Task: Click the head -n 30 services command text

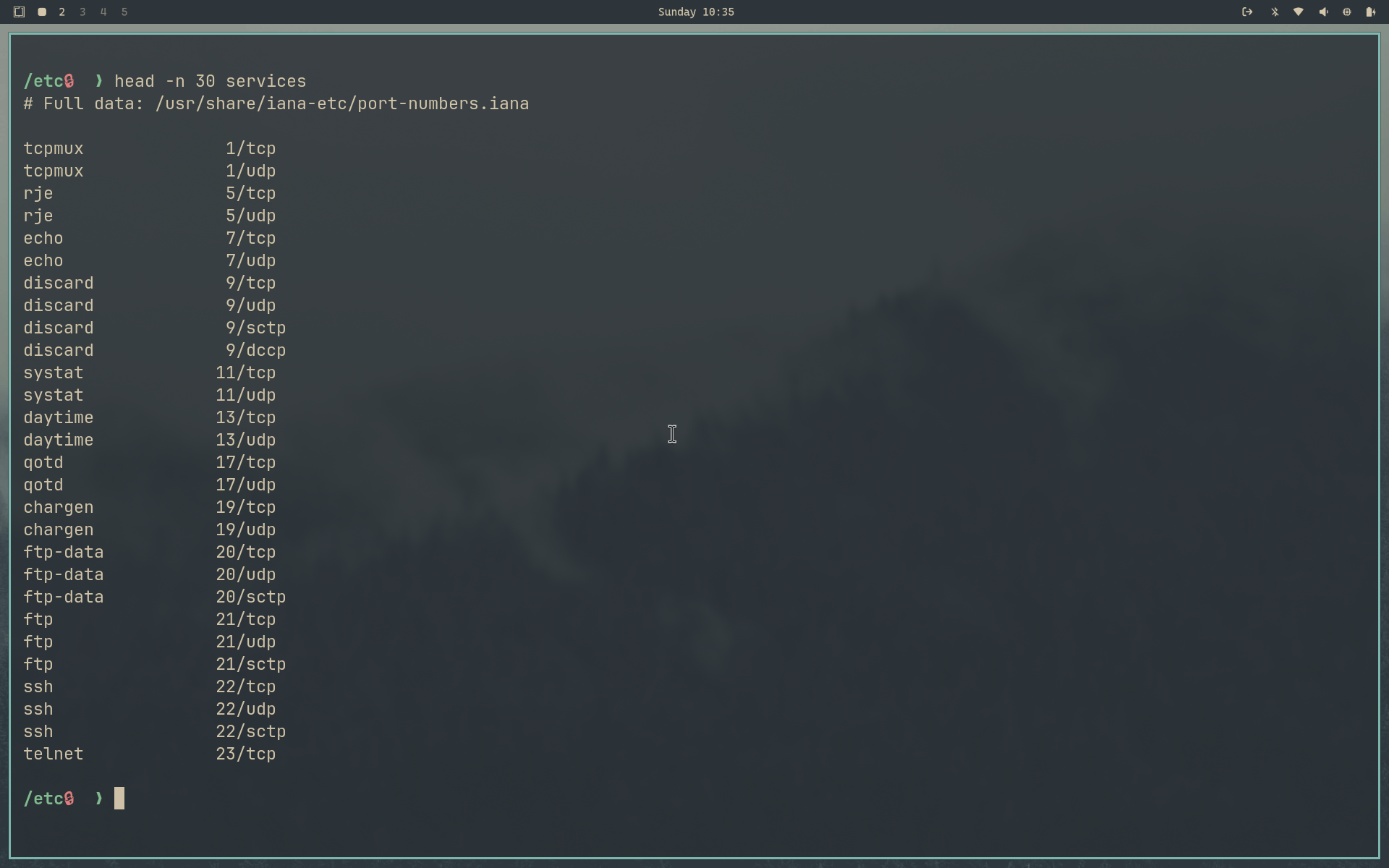Action: point(211,81)
